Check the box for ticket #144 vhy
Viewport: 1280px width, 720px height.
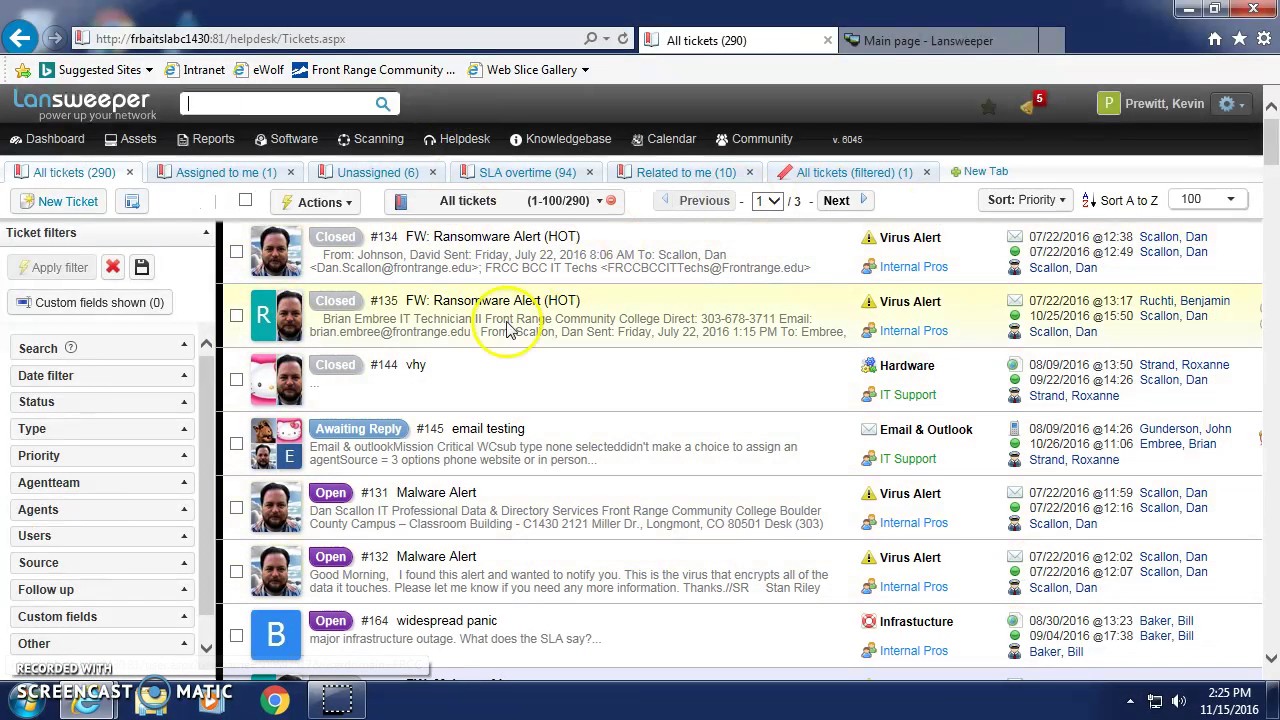[236, 379]
